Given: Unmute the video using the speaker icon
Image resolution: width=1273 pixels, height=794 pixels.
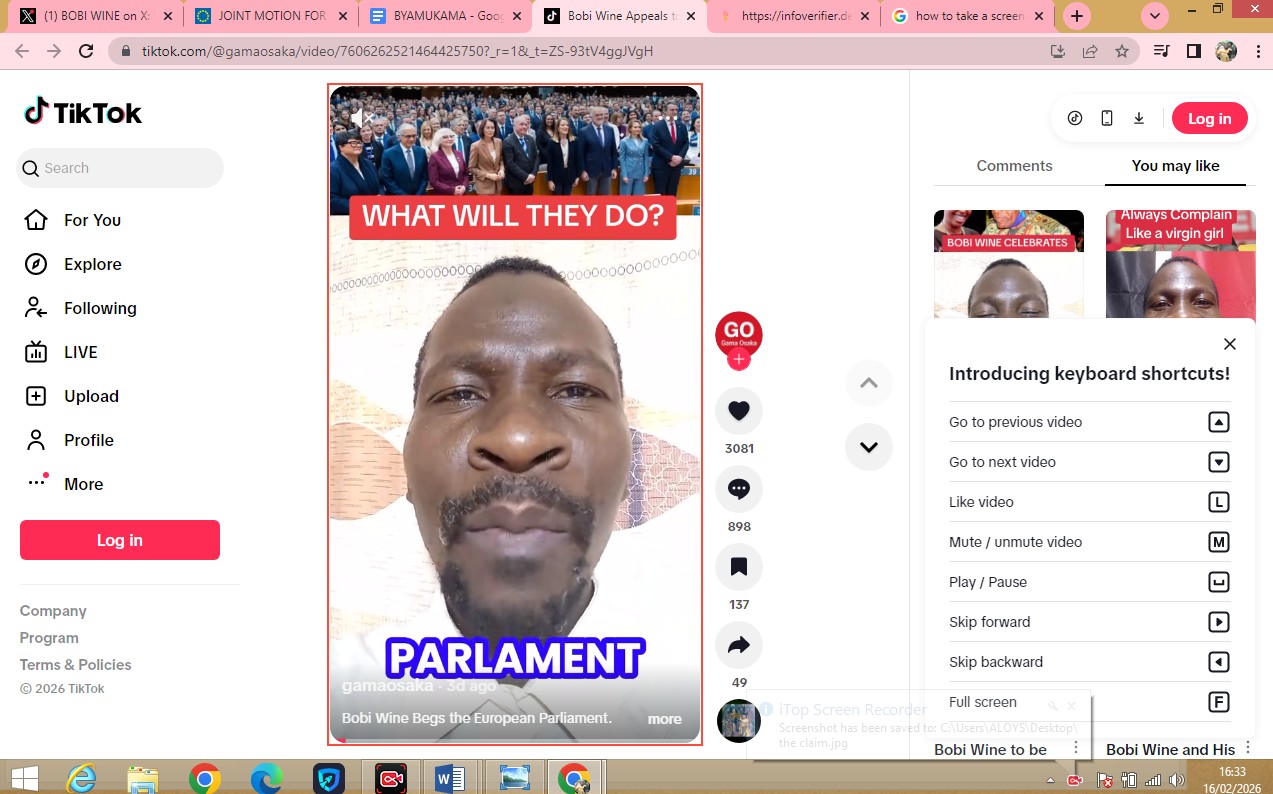Looking at the screenshot, I should (361, 118).
